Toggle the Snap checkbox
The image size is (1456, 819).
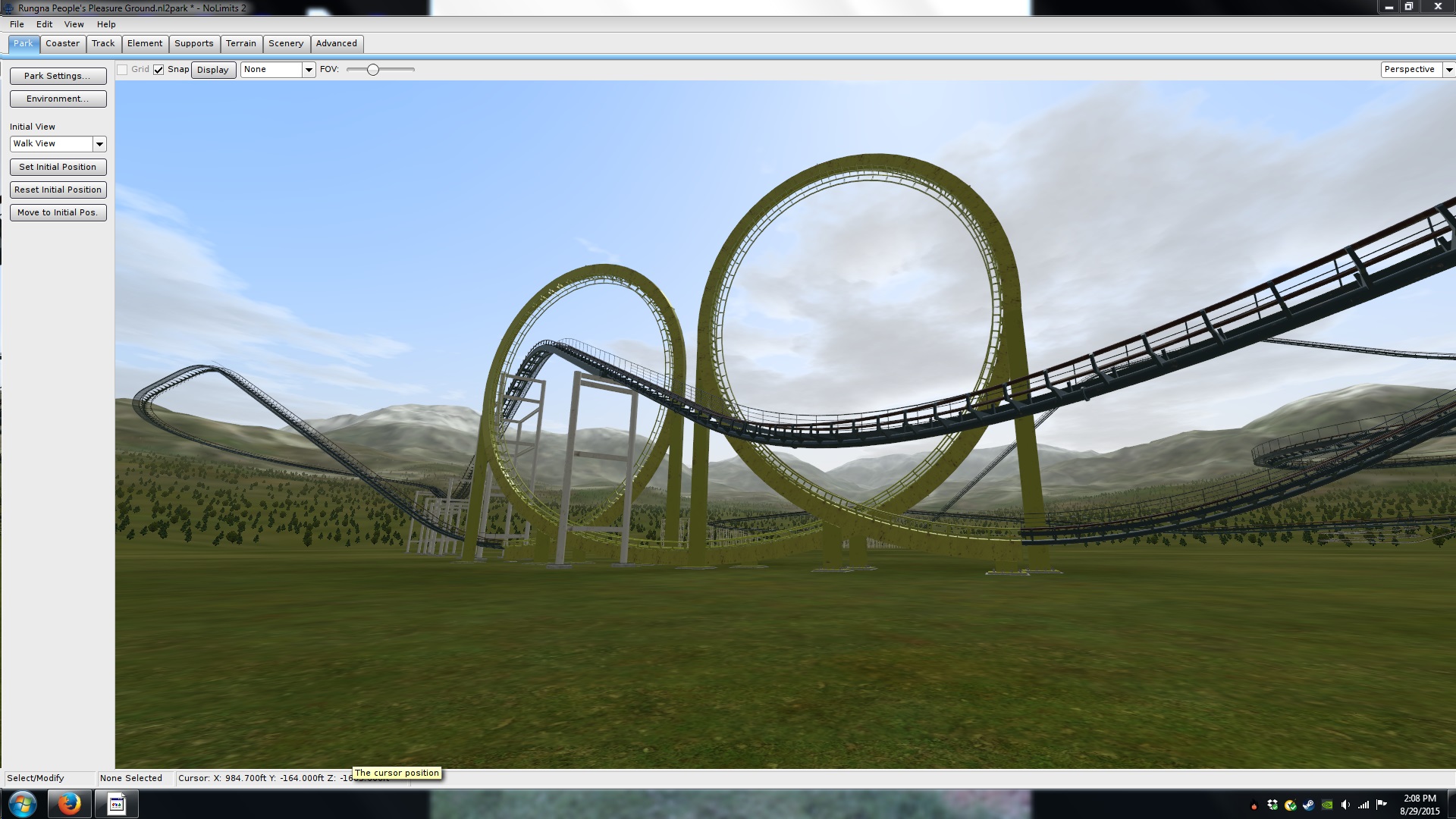pos(158,70)
